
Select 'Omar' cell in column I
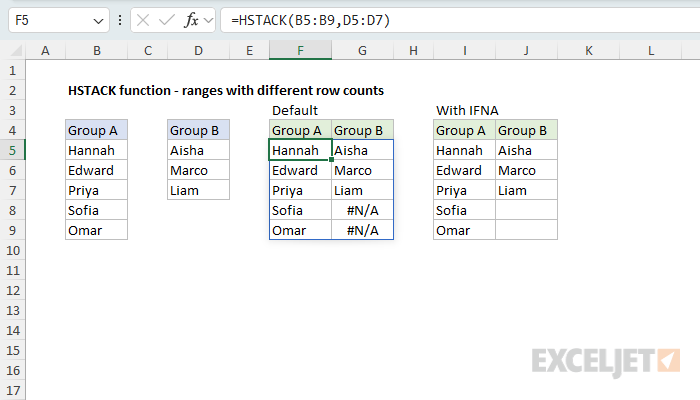click(x=464, y=230)
